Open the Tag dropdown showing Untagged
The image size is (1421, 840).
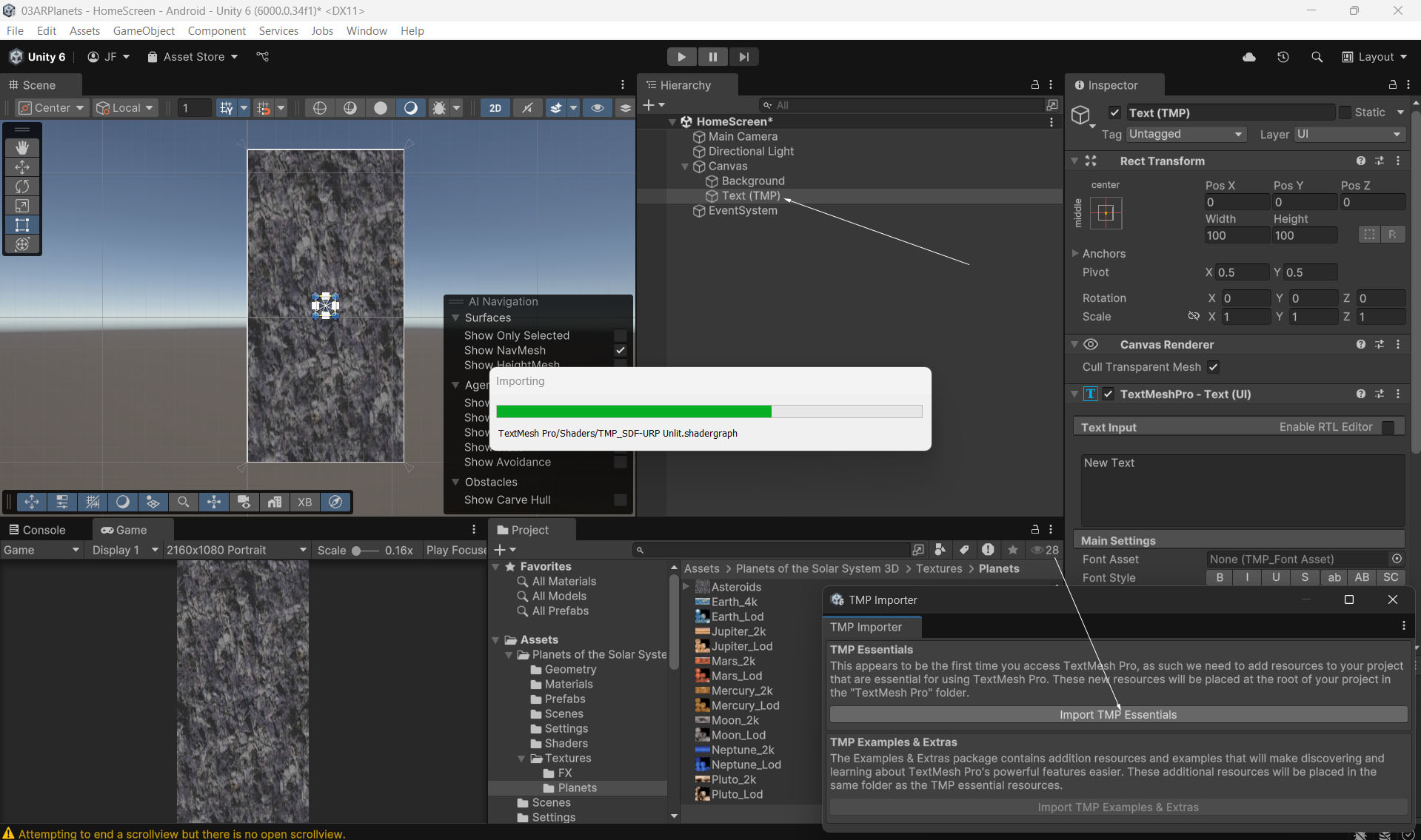[x=1185, y=134]
